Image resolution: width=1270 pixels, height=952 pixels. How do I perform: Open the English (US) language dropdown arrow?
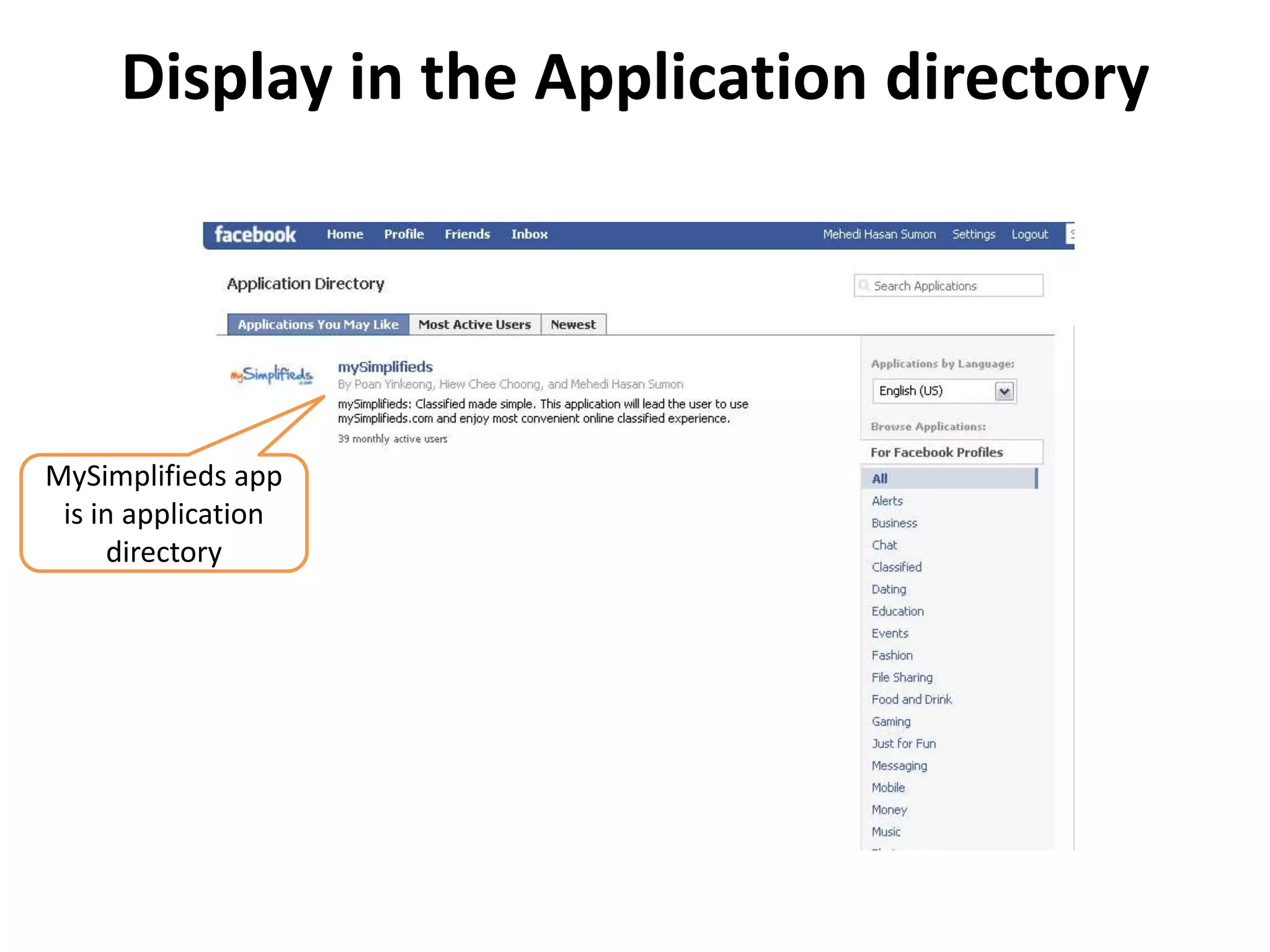pyautogui.click(x=1004, y=391)
